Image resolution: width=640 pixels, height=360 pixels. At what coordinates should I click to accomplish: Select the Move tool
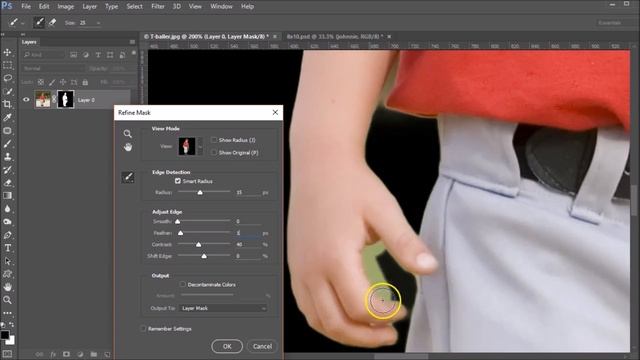point(7,52)
